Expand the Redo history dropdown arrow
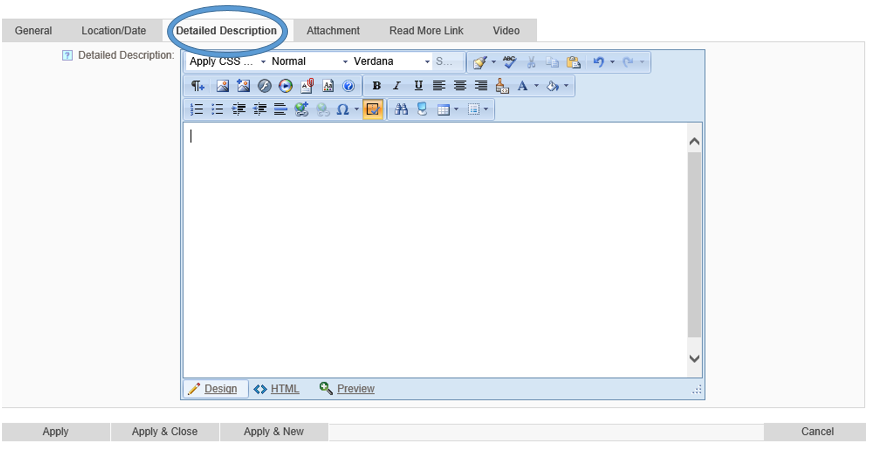Viewport: 871px width, 453px height. point(642,62)
